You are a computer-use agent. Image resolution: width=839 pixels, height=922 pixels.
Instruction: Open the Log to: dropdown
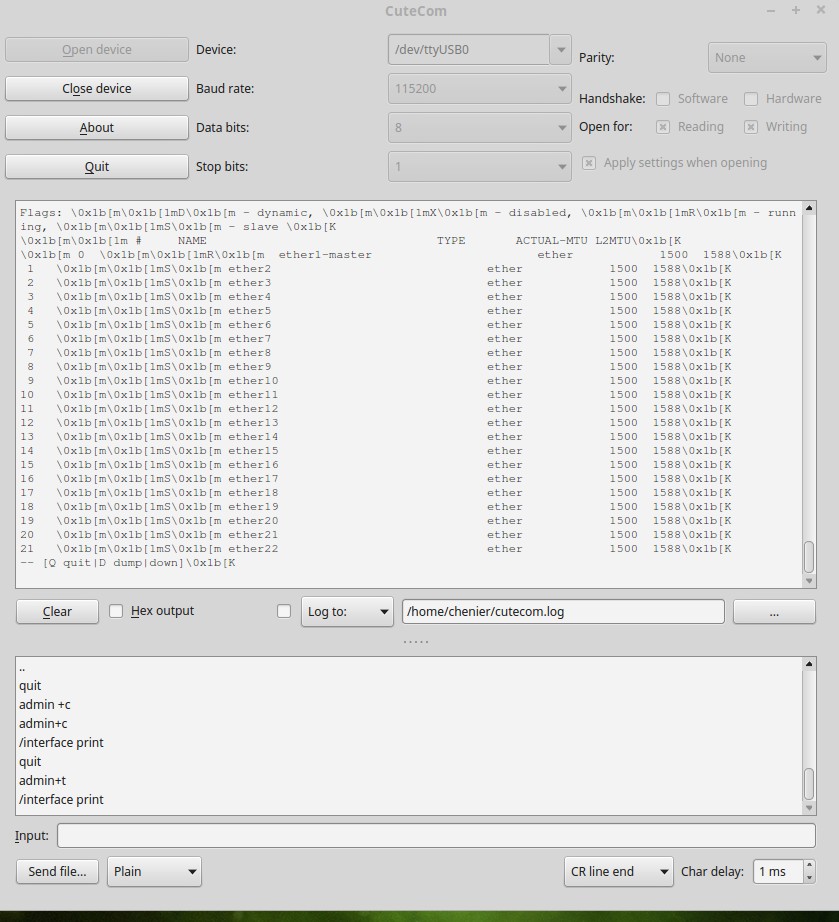tap(347, 612)
